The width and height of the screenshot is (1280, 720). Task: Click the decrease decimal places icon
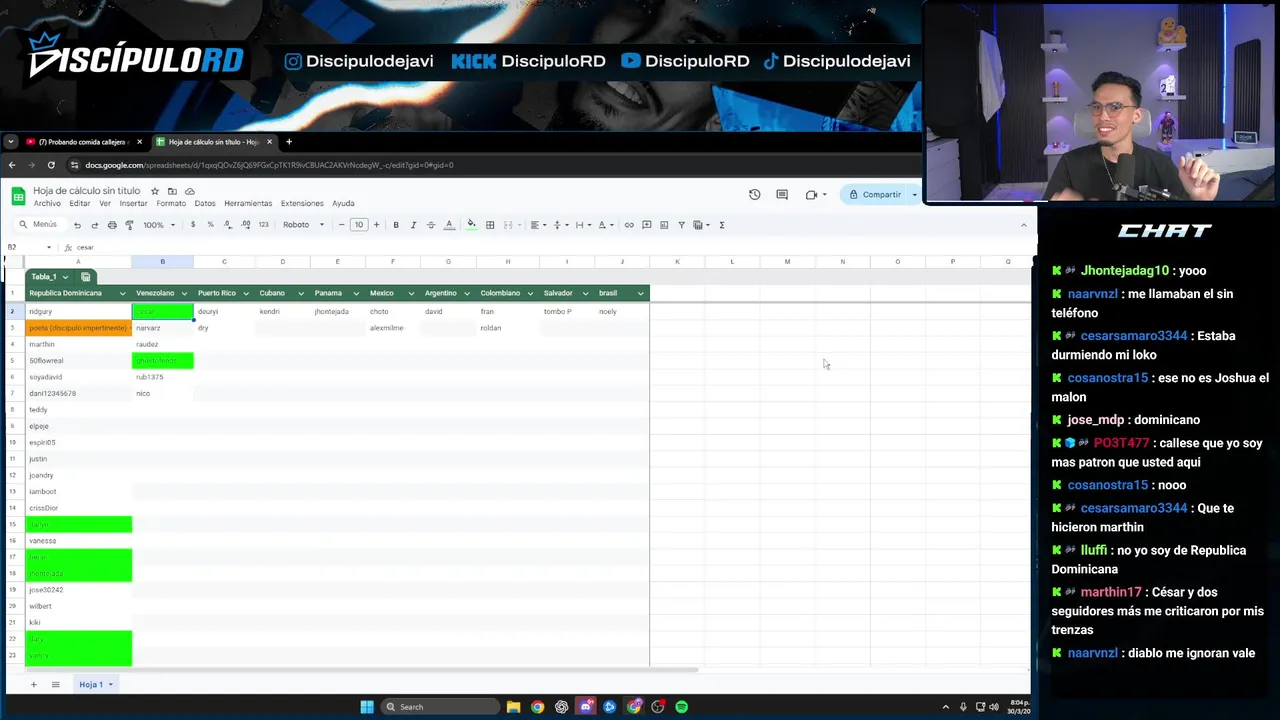pos(228,225)
